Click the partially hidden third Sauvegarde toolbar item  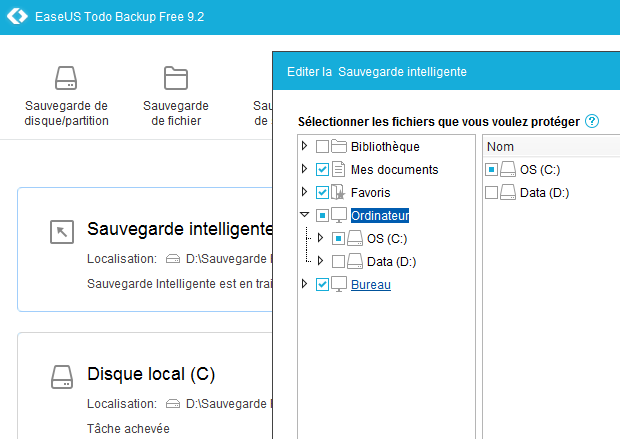(263, 113)
